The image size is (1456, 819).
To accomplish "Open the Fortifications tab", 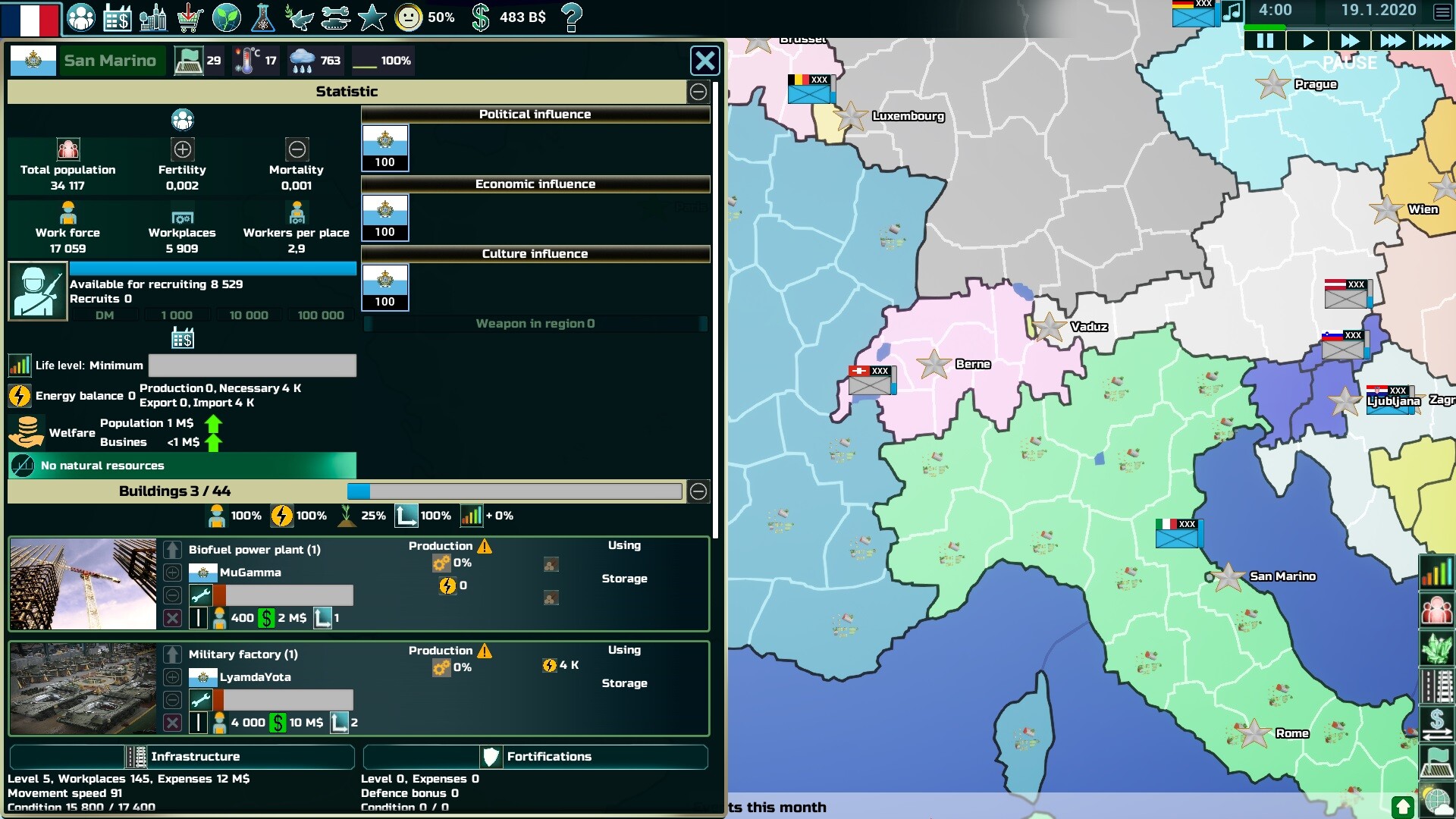I will coord(535,756).
